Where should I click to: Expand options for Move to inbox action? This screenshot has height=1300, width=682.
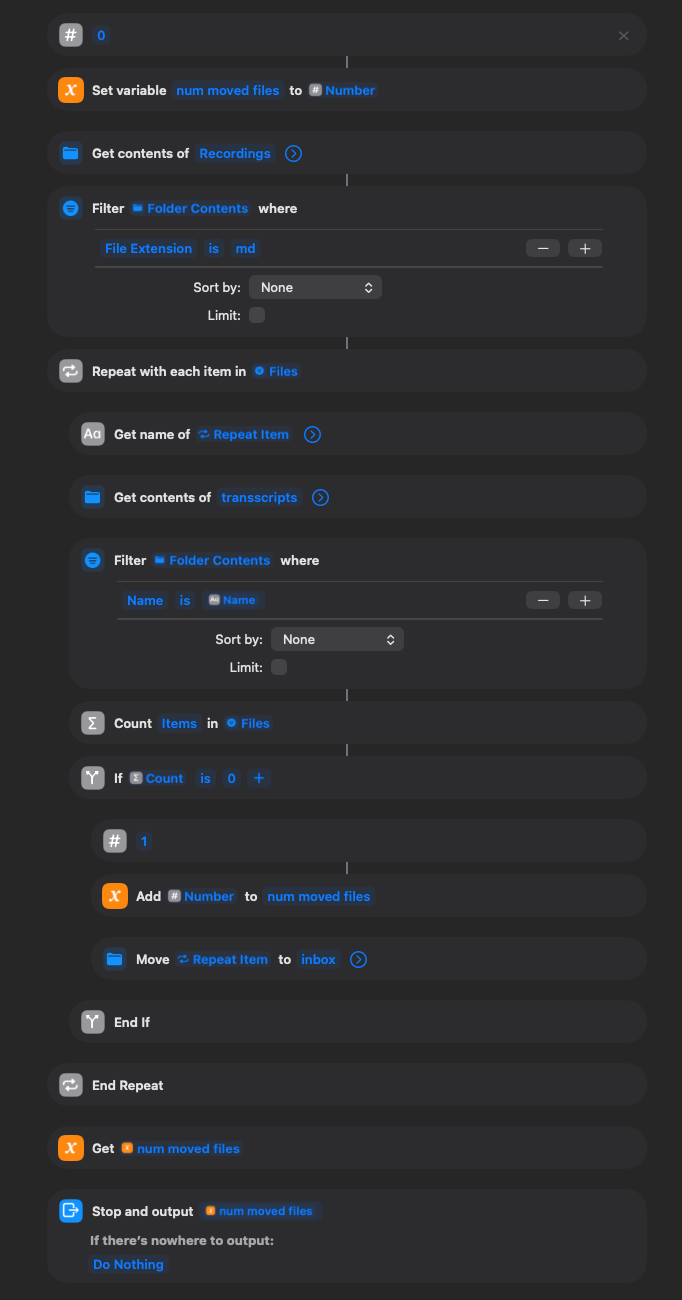tap(358, 959)
